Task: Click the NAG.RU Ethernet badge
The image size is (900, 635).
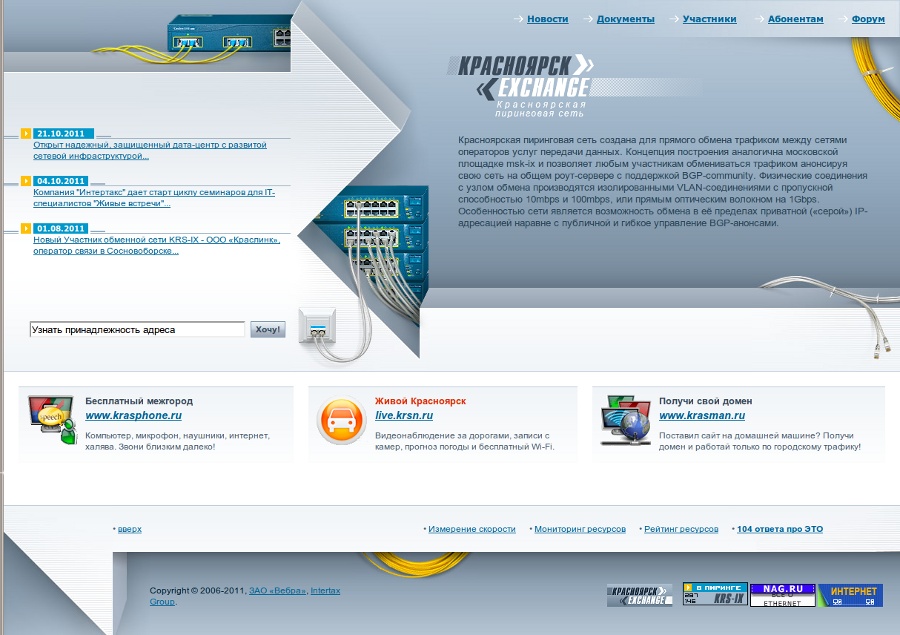Action: pos(782,595)
